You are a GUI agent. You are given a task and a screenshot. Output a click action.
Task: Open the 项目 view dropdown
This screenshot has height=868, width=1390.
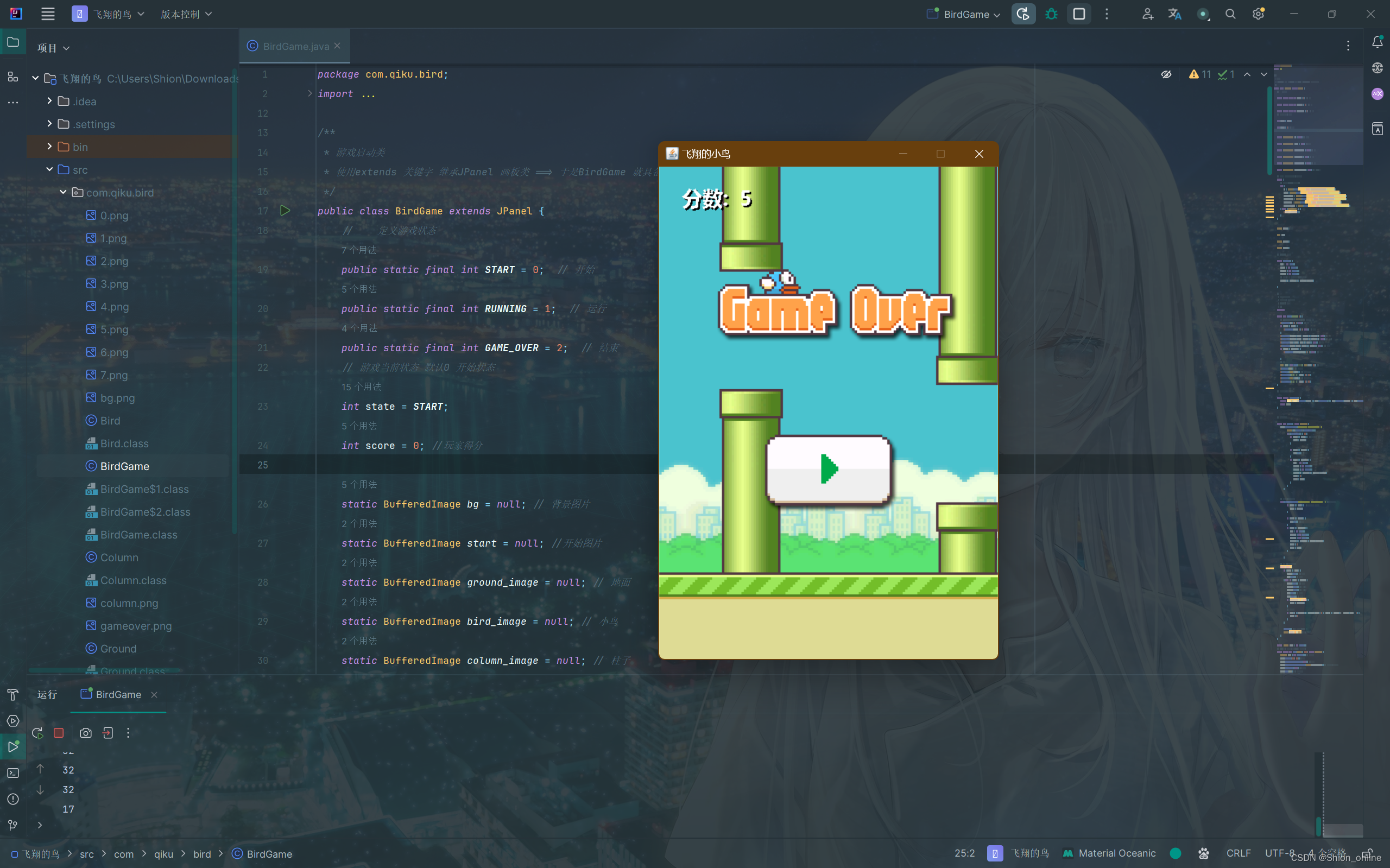(53, 48)
